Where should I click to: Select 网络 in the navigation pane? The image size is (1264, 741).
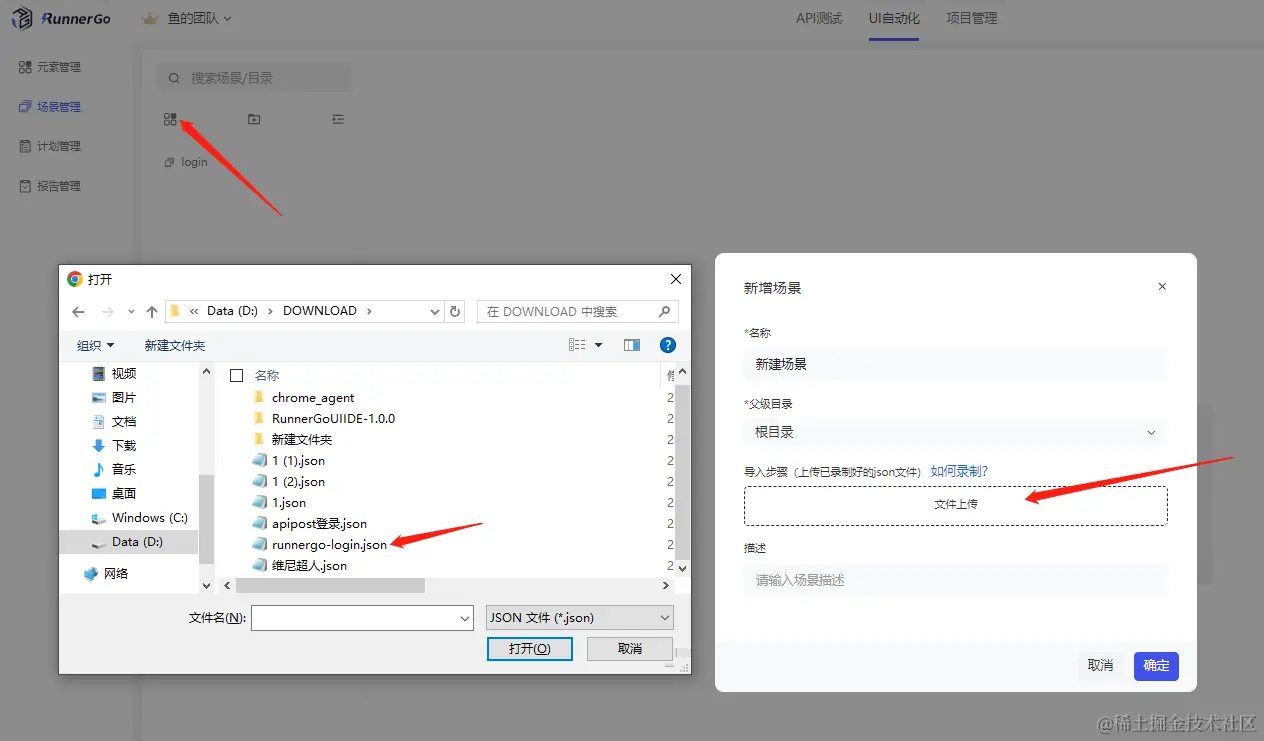coord(107,573)
